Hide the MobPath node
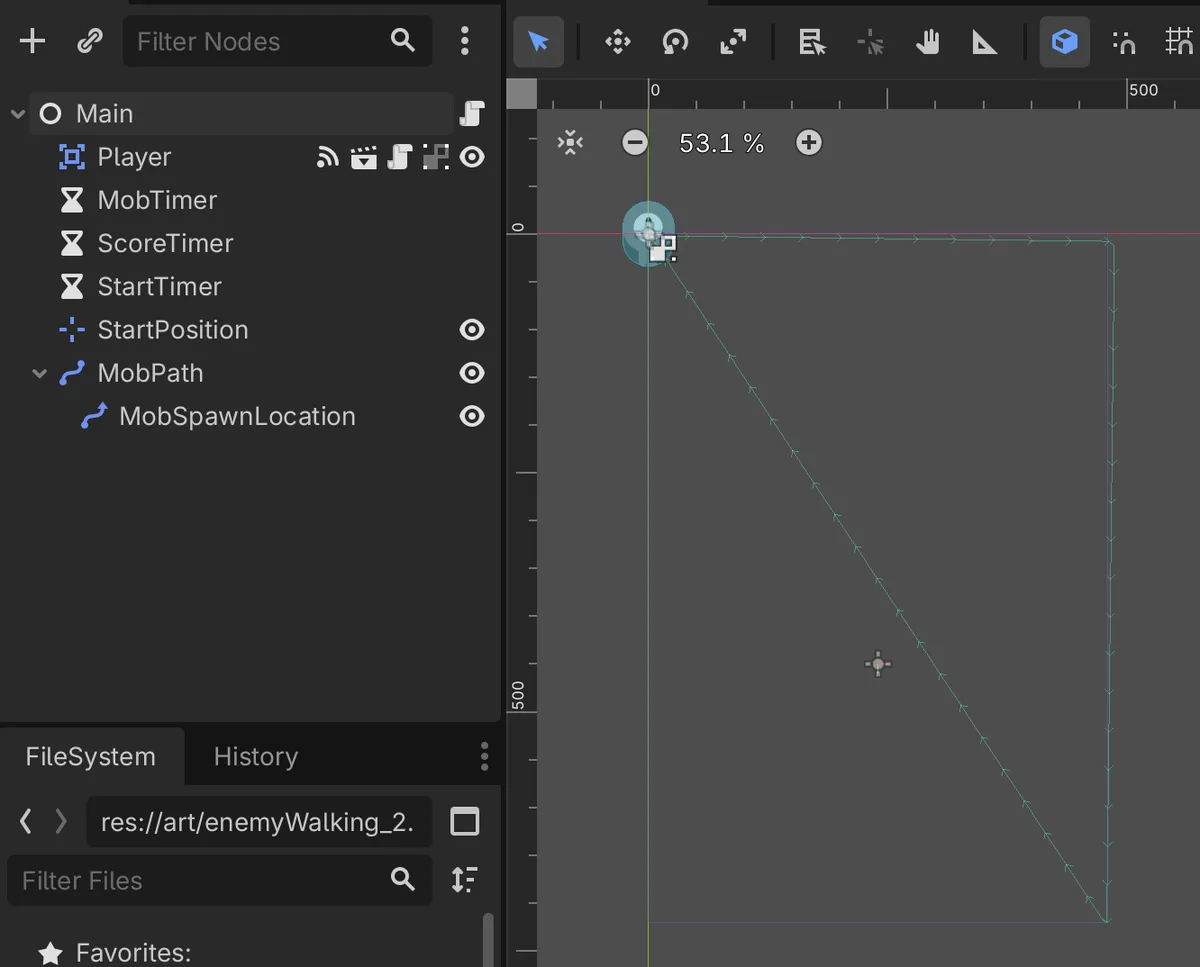 point(472,373)
